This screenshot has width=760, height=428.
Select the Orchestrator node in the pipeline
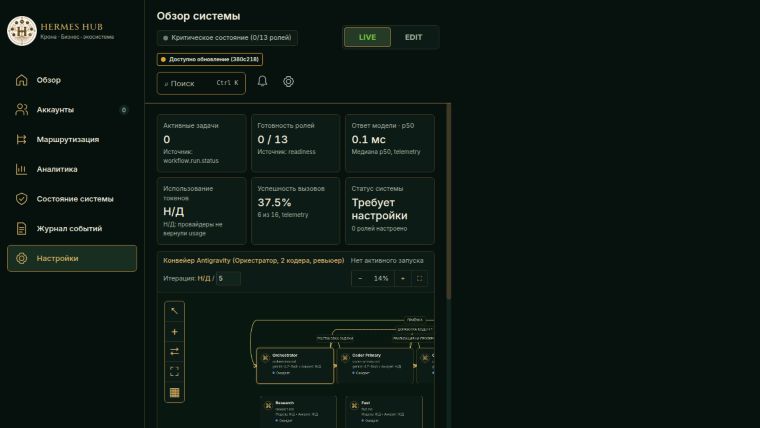(295, 365)
